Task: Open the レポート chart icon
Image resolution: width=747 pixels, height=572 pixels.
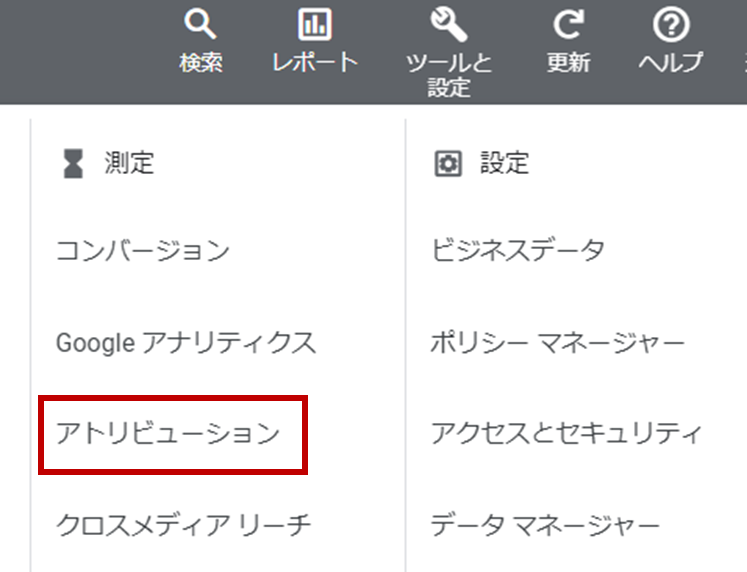Action: (x=314, y=24)
